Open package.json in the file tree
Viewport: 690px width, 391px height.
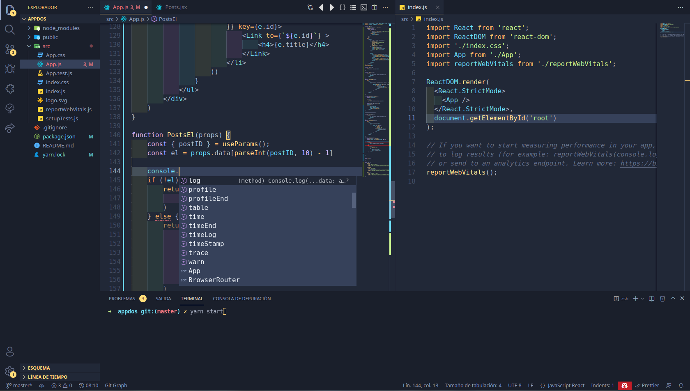pos(59,137)
